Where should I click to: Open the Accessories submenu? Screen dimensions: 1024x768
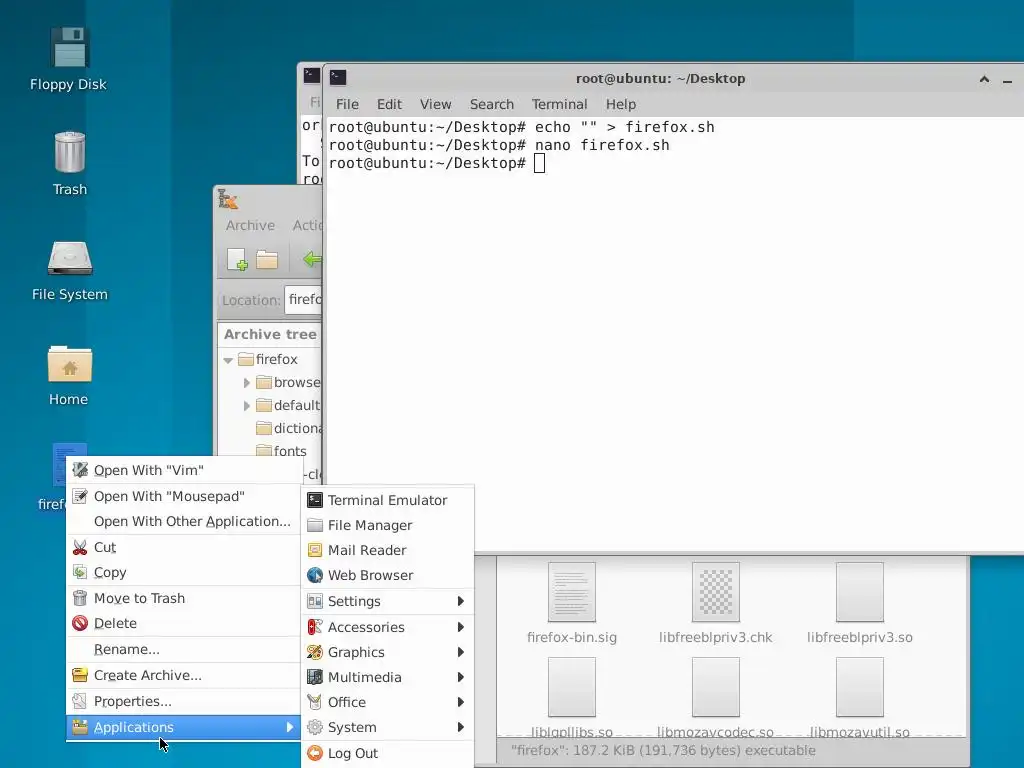[387, 627]
